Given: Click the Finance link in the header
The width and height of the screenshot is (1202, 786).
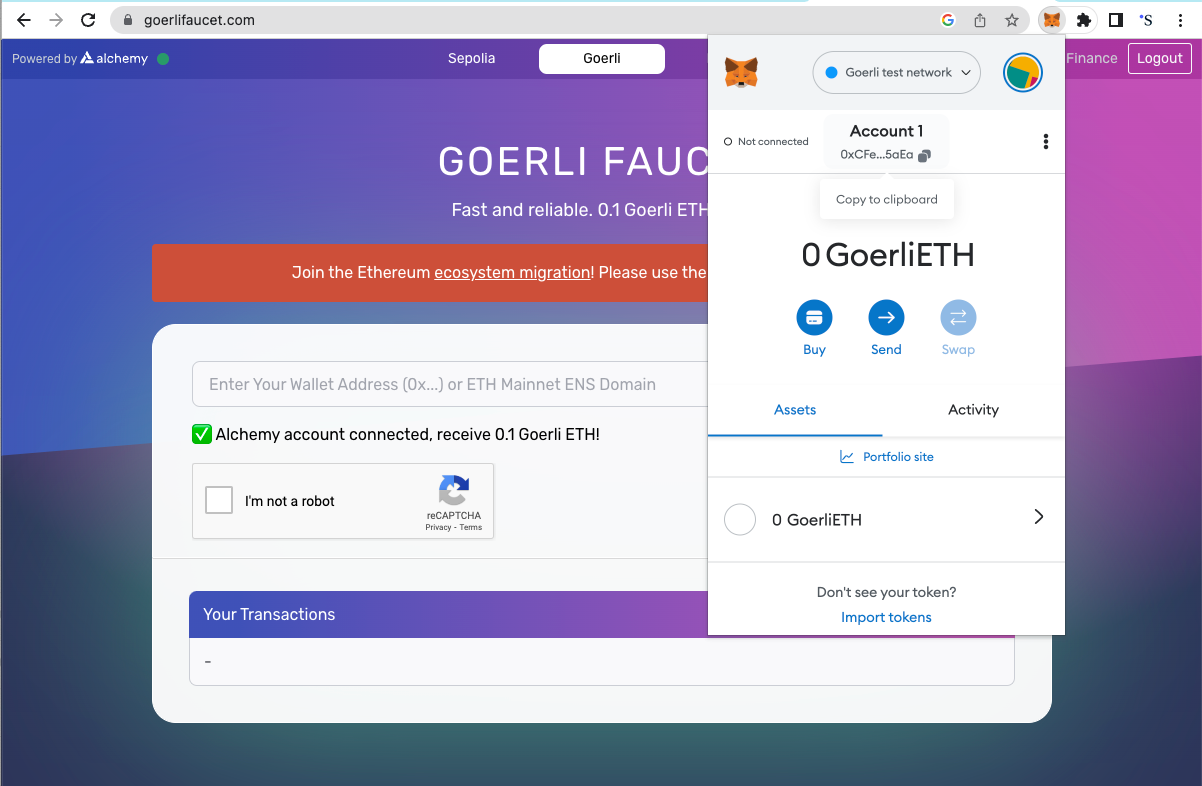Looking at the screenshot, I should [x=1092, y=59].
